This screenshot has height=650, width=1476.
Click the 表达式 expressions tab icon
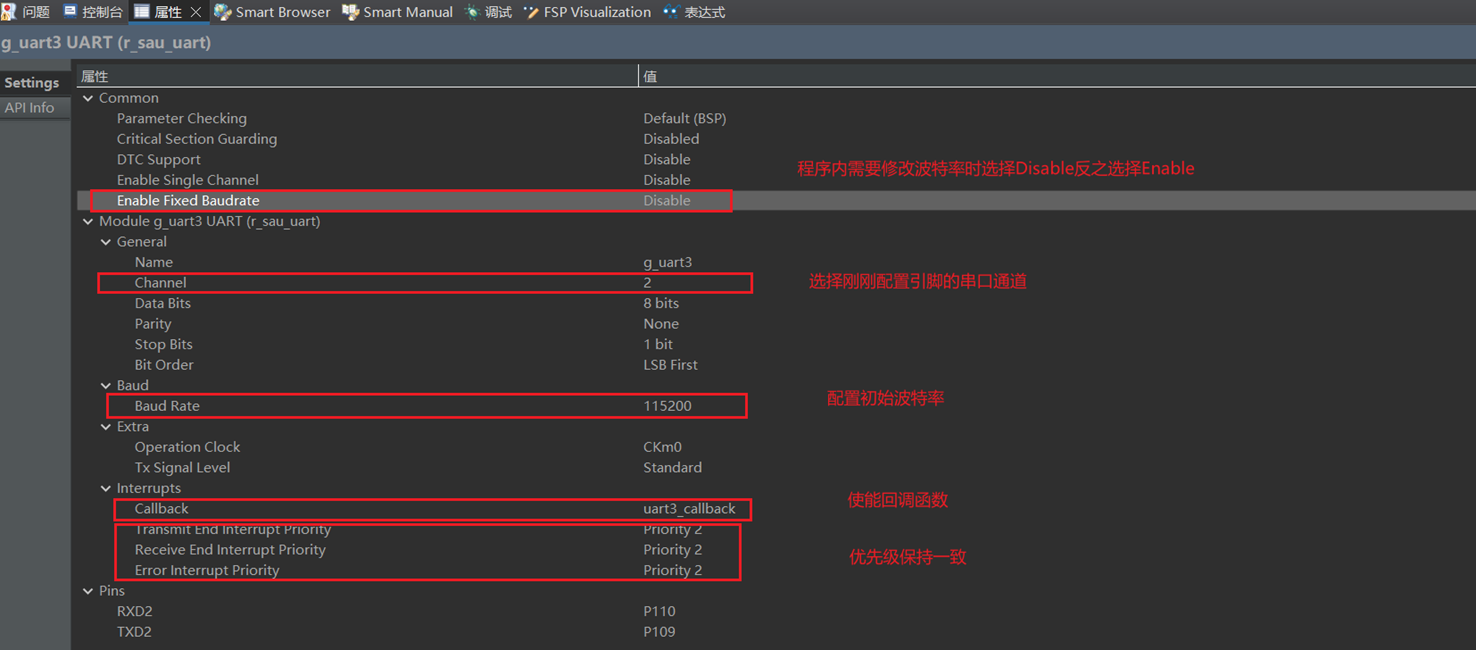(x=670, y=12)
